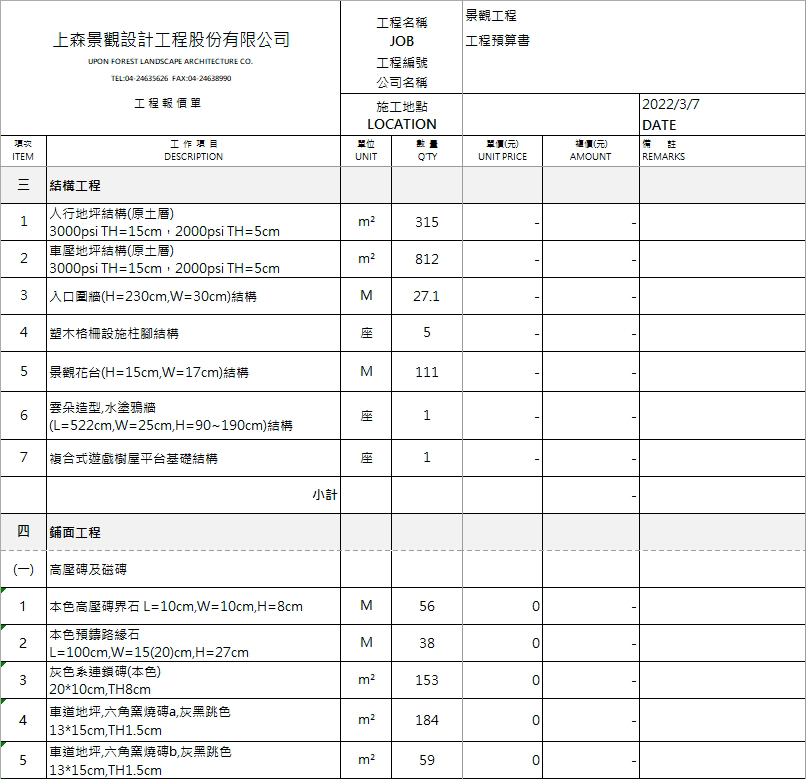Click the quantity cell showing 315
Viewport: 806px width, 779px height.
427,222
